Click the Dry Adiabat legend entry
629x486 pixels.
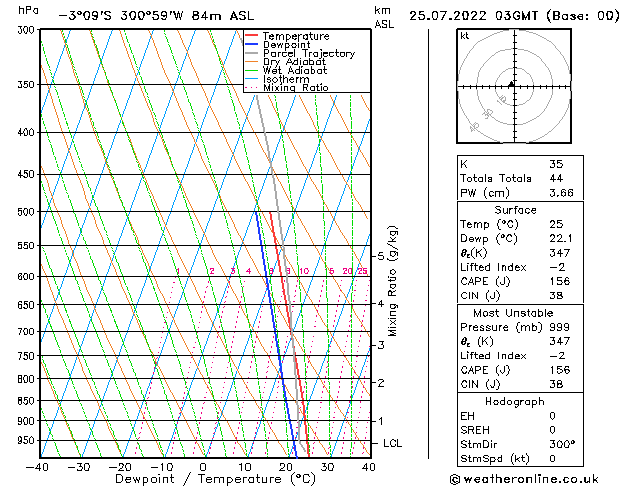pyautogui.click(x=286, y=62)
